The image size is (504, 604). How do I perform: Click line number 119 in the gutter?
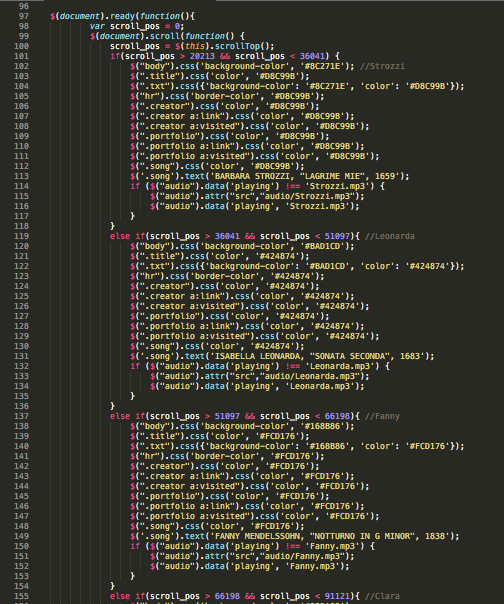(21, 236)
